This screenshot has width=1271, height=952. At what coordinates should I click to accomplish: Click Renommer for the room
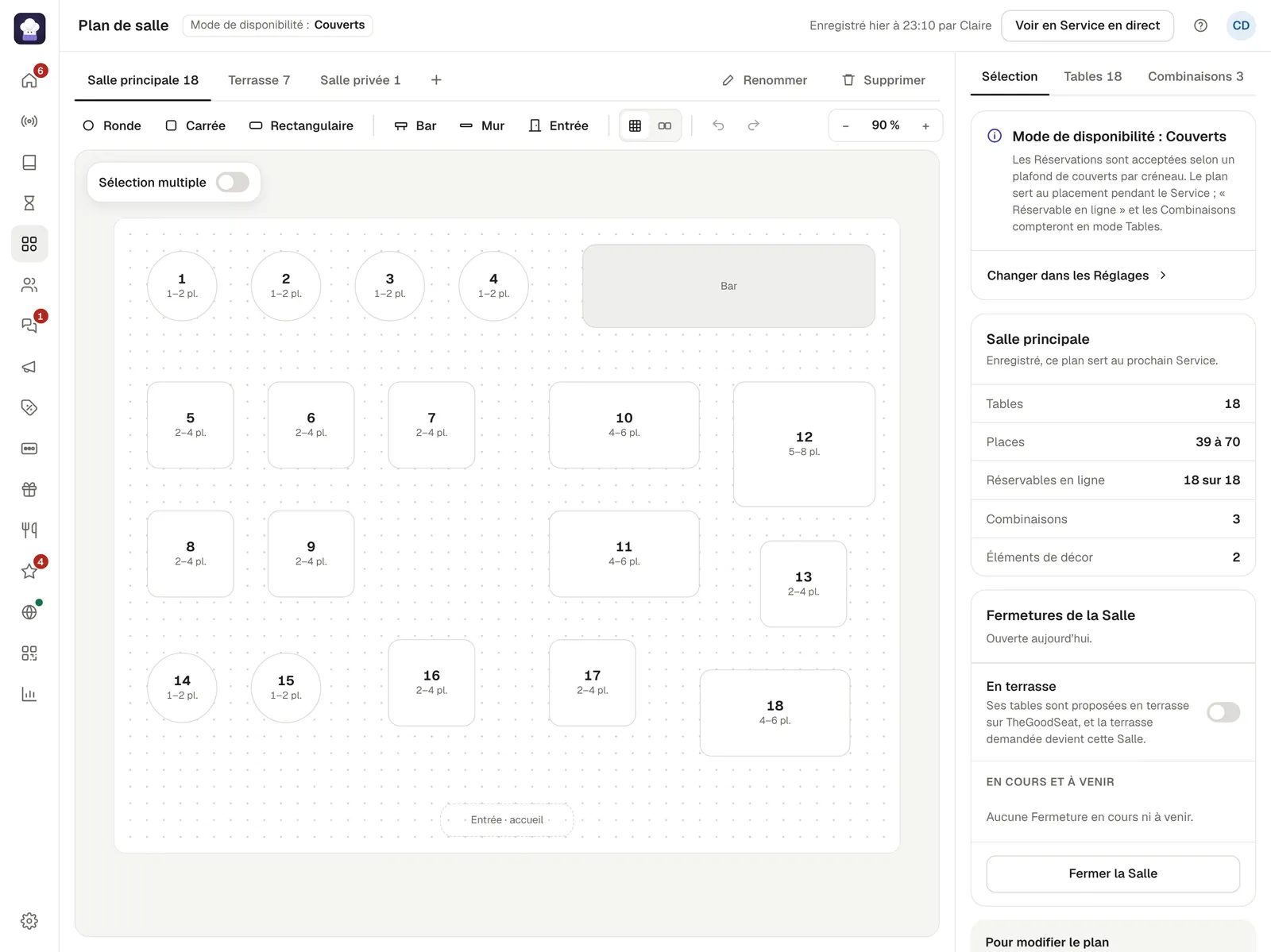pyautogui.click(x=764, y=80)
